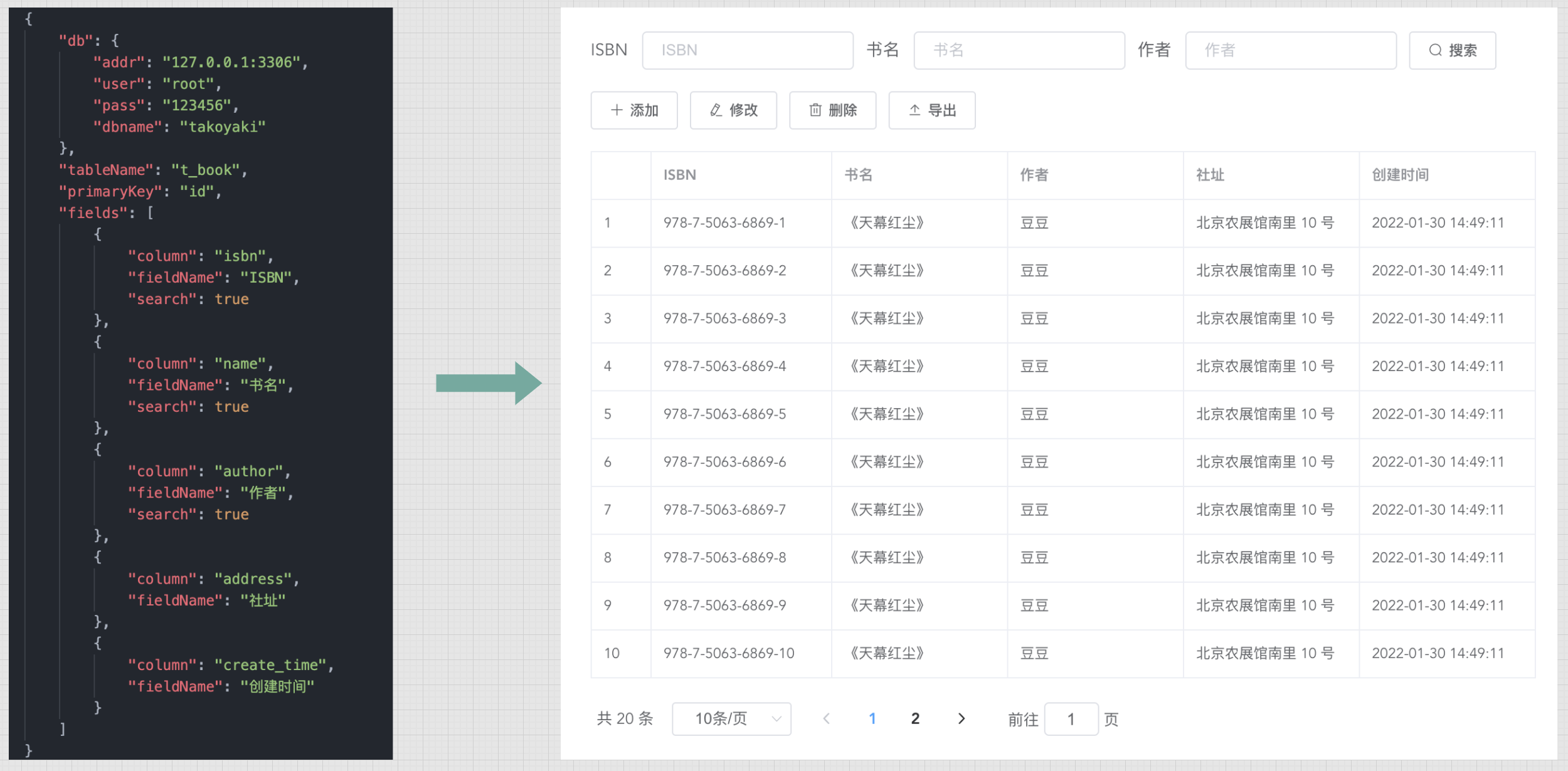Viewport: 1568px width, 771px height.
Task: Switch to pagination page 2
Action: [915, 718]
